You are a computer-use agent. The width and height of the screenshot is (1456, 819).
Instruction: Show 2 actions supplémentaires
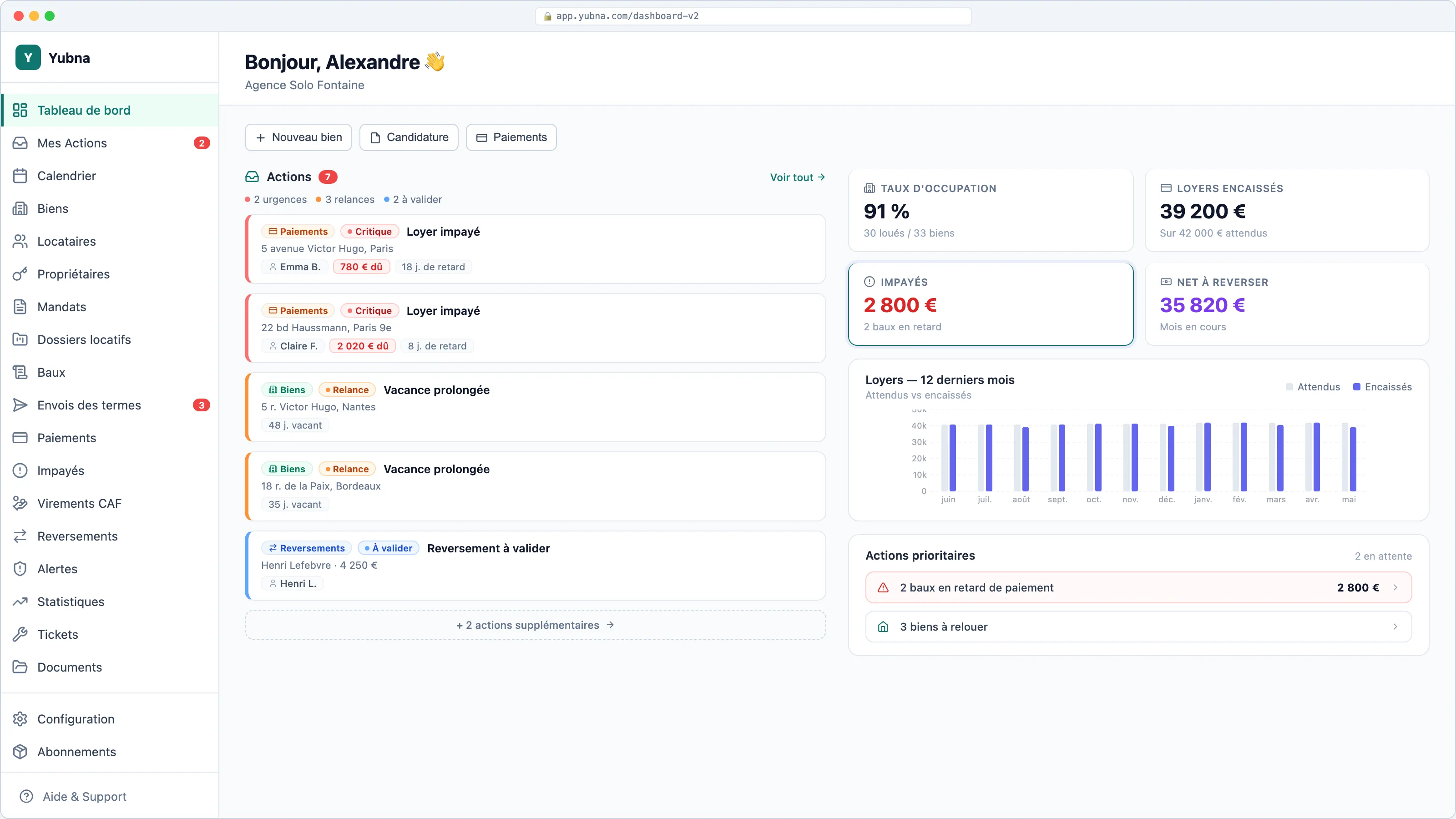click(x=535, y=625)
